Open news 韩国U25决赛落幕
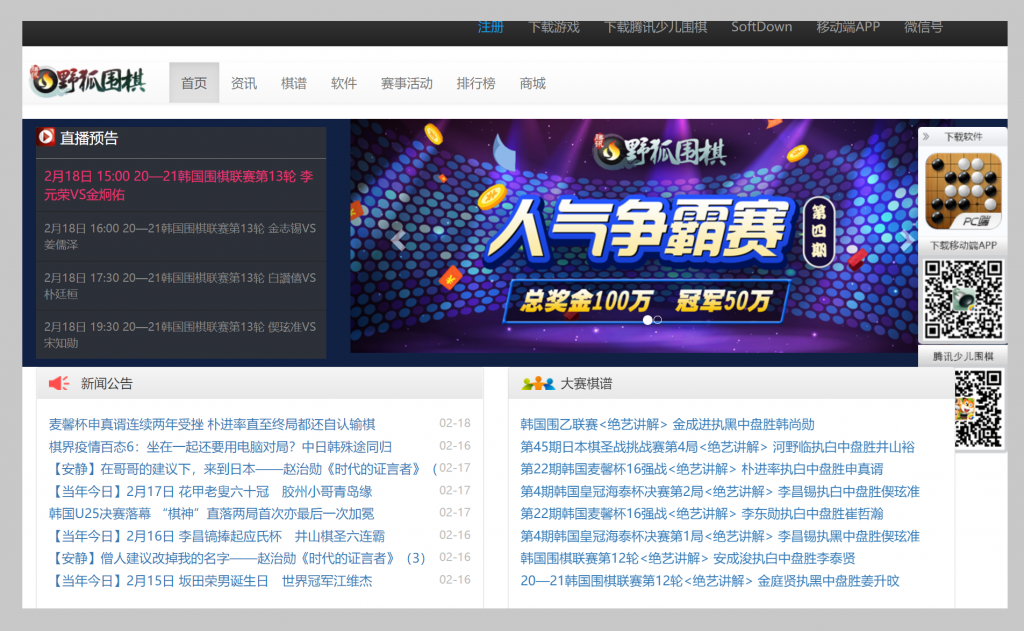 click(211, 513)
